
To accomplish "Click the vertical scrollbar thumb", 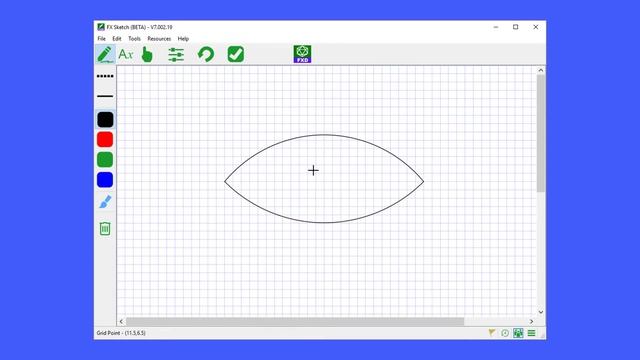I will pyautogui.click(x=541, y=133).
